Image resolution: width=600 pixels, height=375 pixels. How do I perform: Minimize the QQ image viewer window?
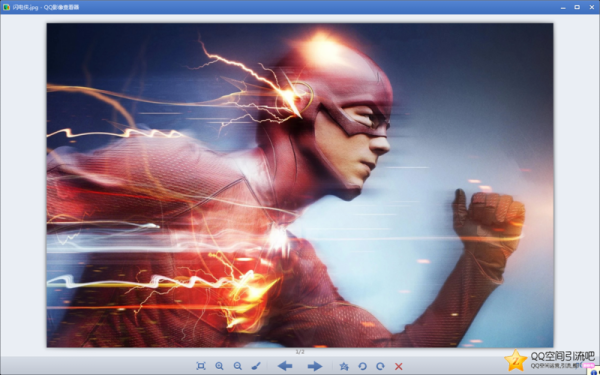tap(563, 7)
